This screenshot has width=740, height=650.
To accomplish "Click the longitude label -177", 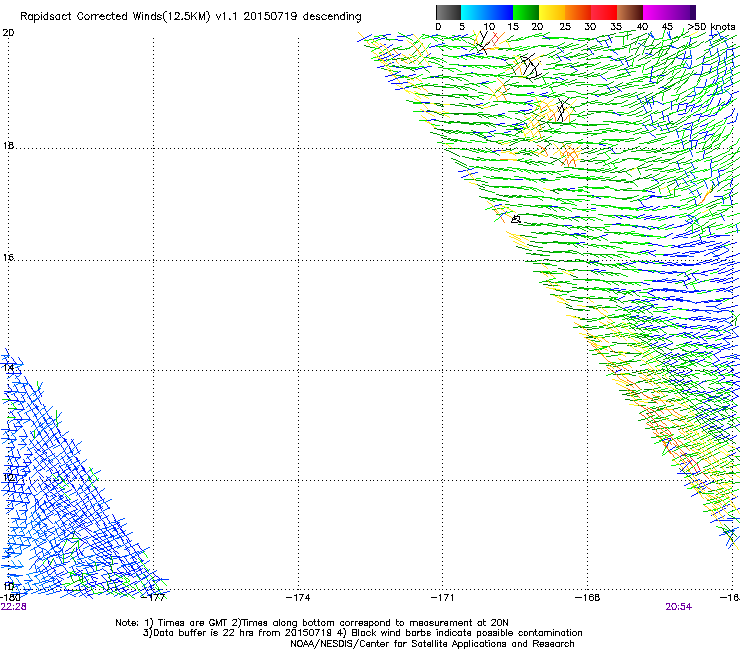I will pos(153,598).
